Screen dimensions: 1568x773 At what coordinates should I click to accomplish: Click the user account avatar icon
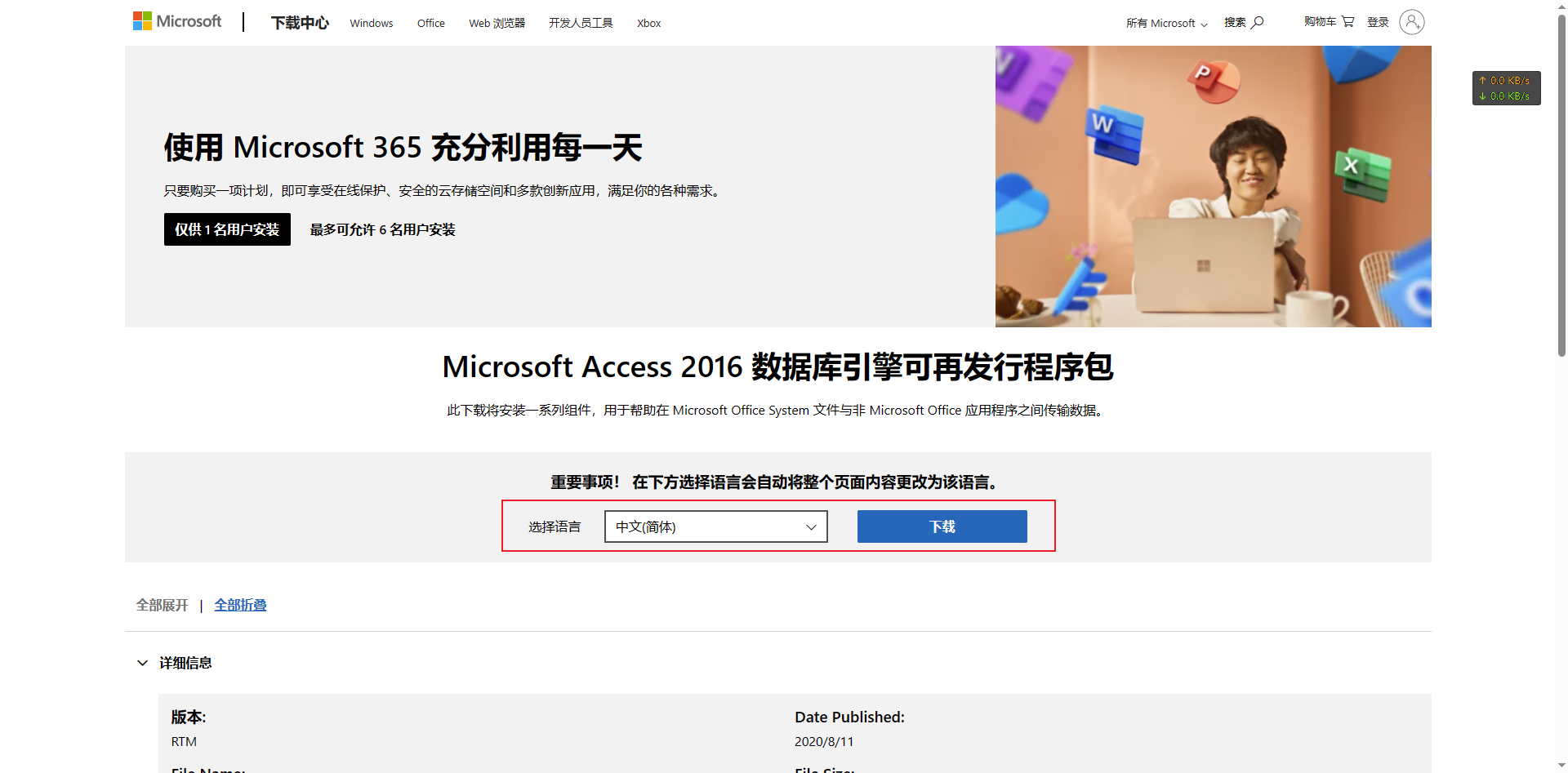(x=1411, y=22)
